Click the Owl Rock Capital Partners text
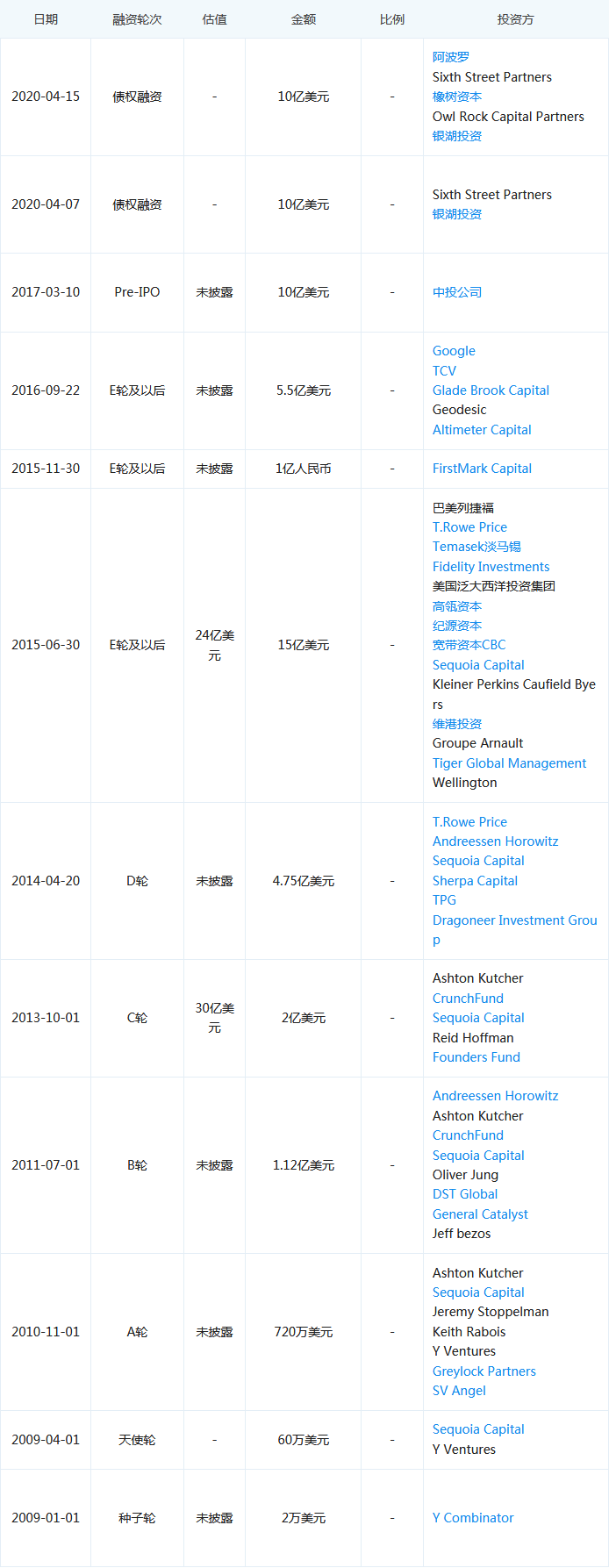The image size is (609, 1568). 508,117
